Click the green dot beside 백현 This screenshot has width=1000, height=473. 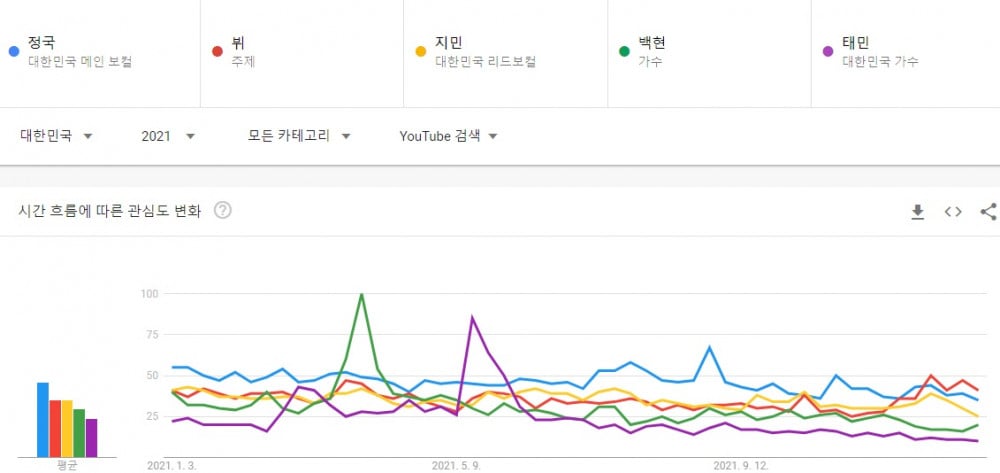(x=624, y=51)
